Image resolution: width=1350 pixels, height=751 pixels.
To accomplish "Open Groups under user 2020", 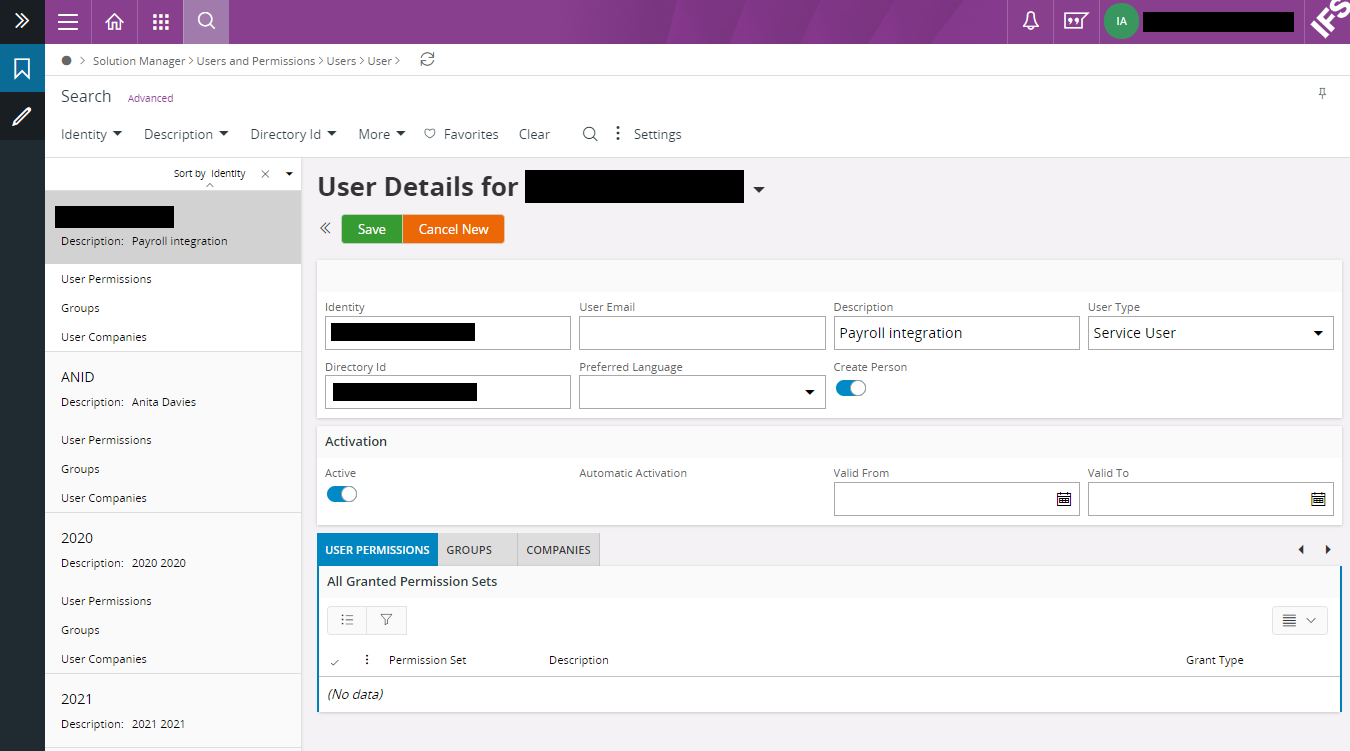I will (80, 630).
